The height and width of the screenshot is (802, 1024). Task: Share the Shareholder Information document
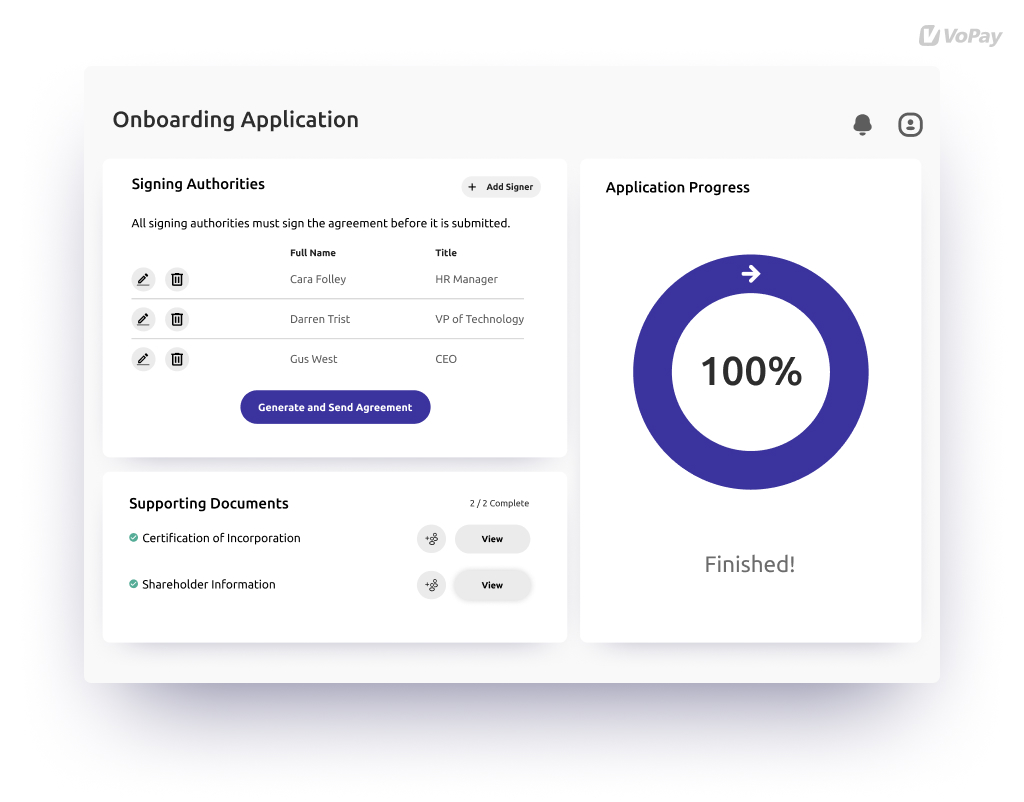pyautogui.click(x=431, y=584)
